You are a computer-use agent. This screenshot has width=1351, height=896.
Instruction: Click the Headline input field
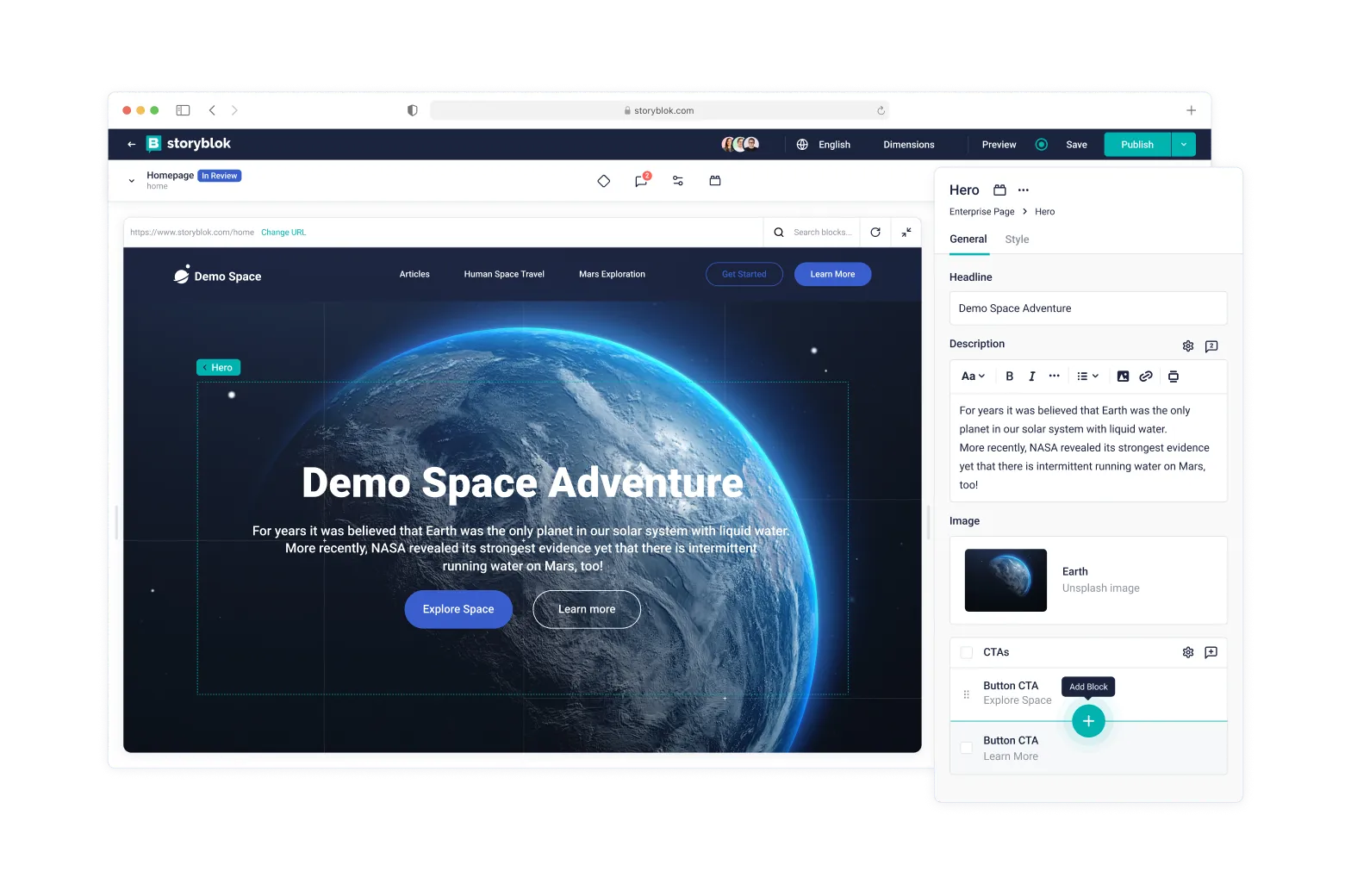tap(1087, 308)
